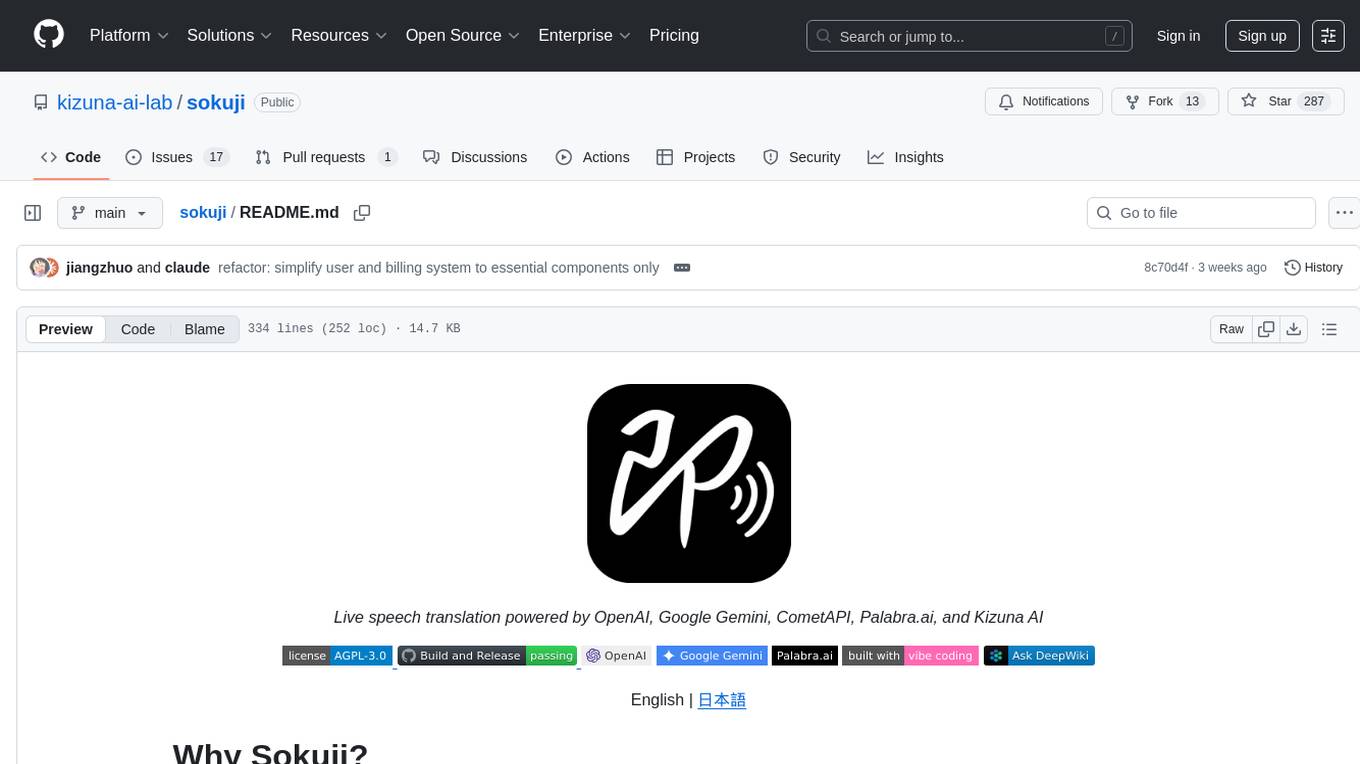Open more file actions ellipsis menu
This screenshot has height=764, width=1360.
coord(1344,213)
